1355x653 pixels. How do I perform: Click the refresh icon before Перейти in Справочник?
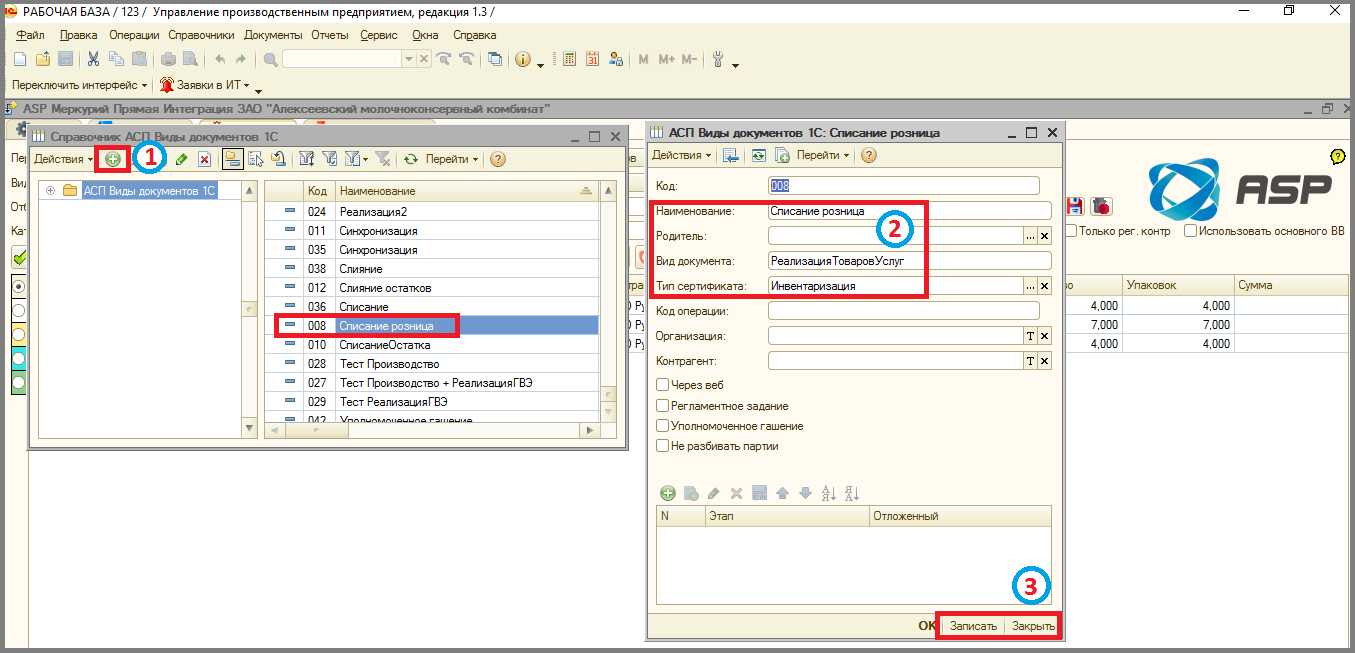[x=410, y=159]
